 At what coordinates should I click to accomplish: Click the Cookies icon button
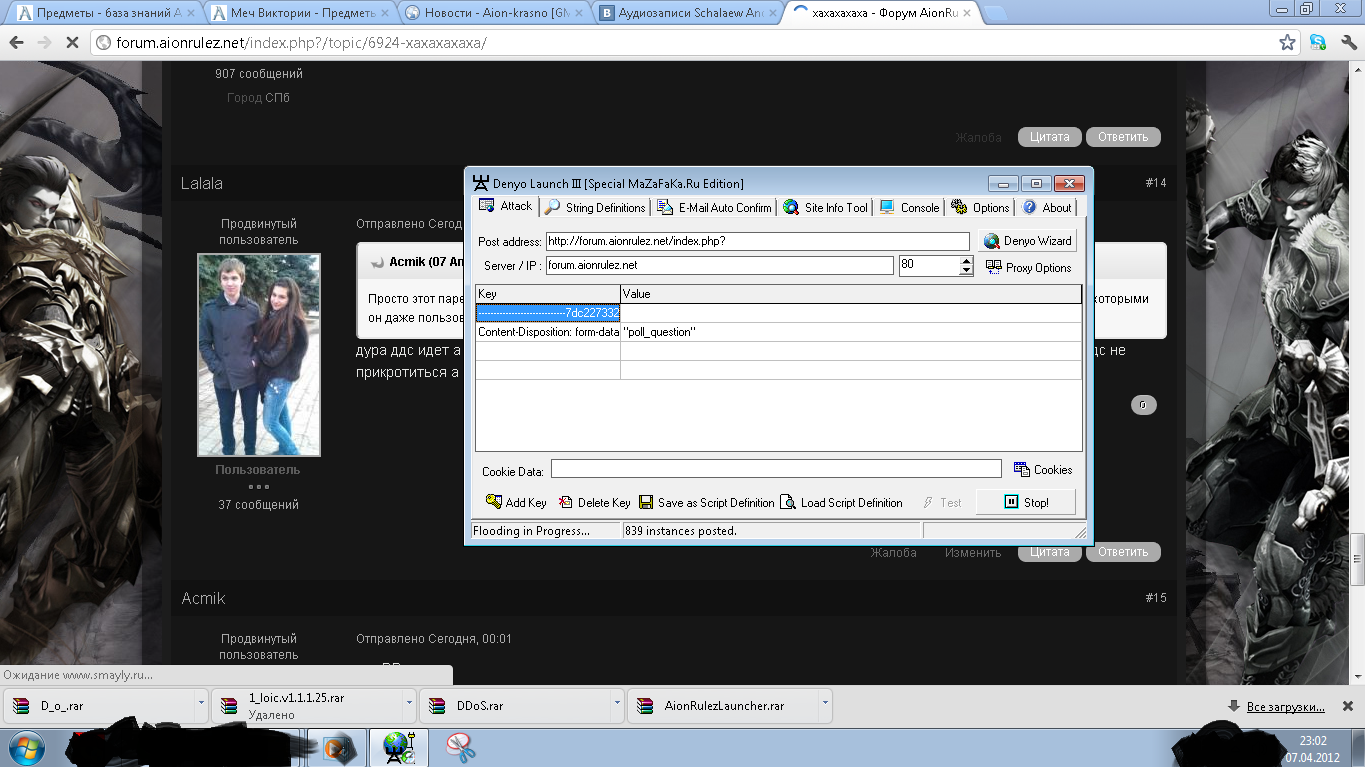click(1043, 469)
